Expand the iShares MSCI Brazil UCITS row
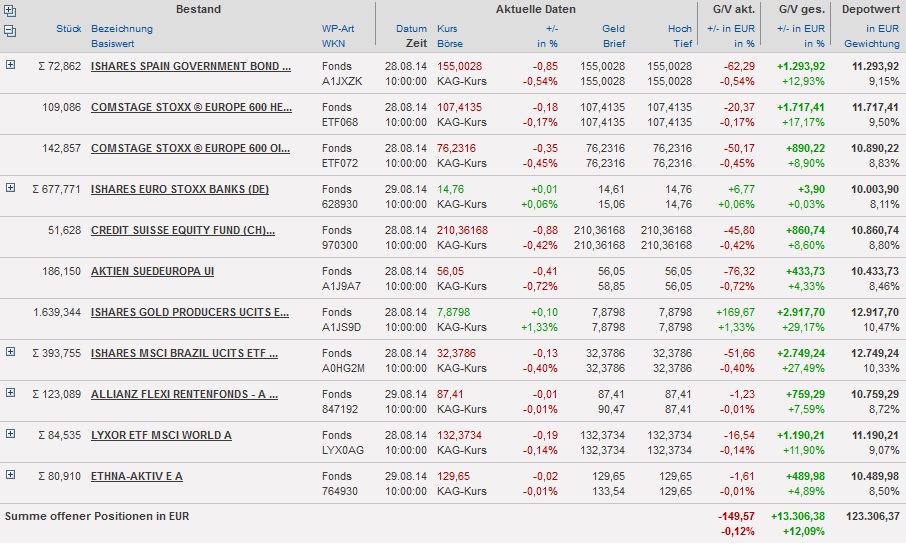This screenshot has width=906, height=547. [11, 352]
